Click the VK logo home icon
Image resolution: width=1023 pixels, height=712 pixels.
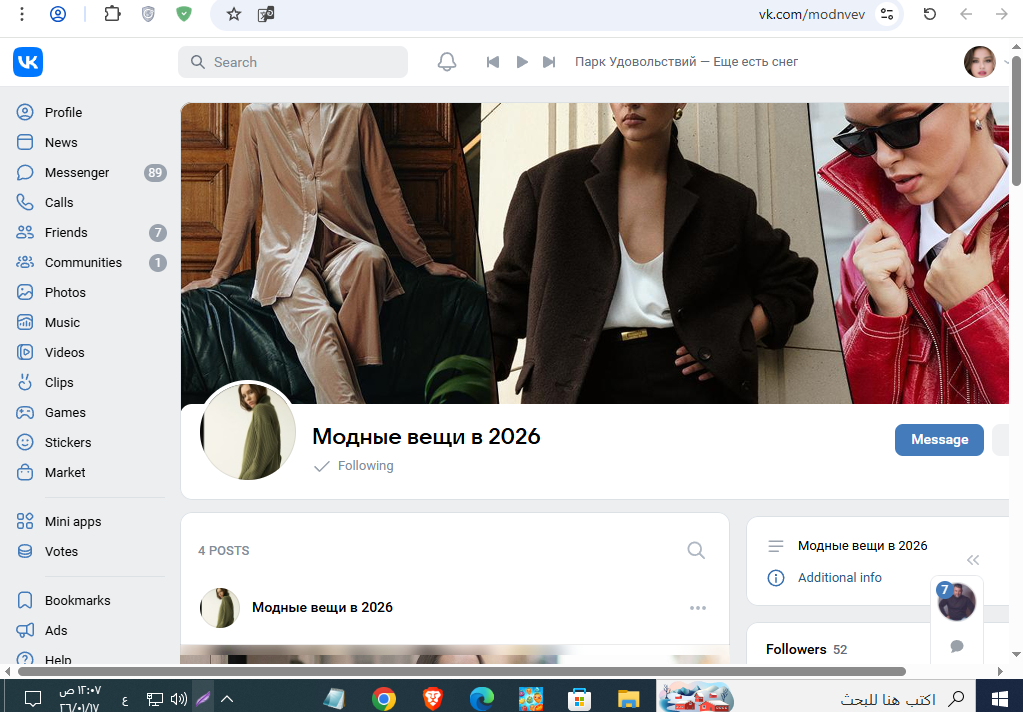28,62
